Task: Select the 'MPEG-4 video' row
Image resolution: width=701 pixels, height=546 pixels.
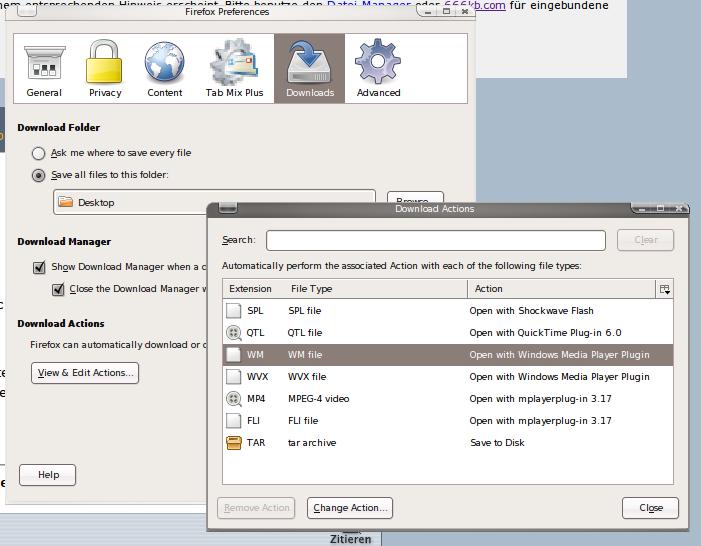Action: (x=448, y=398)
